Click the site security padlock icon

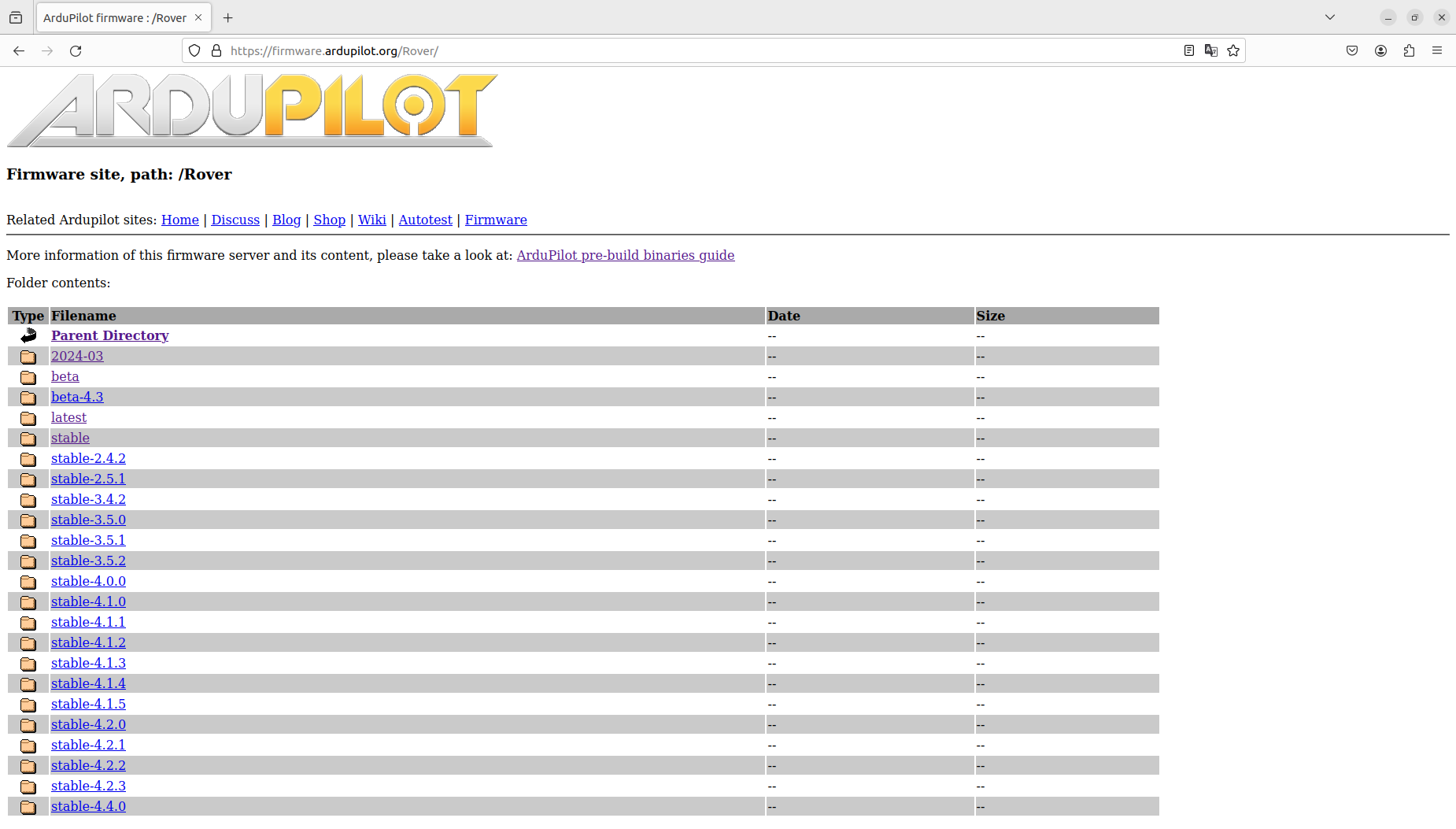216,51
